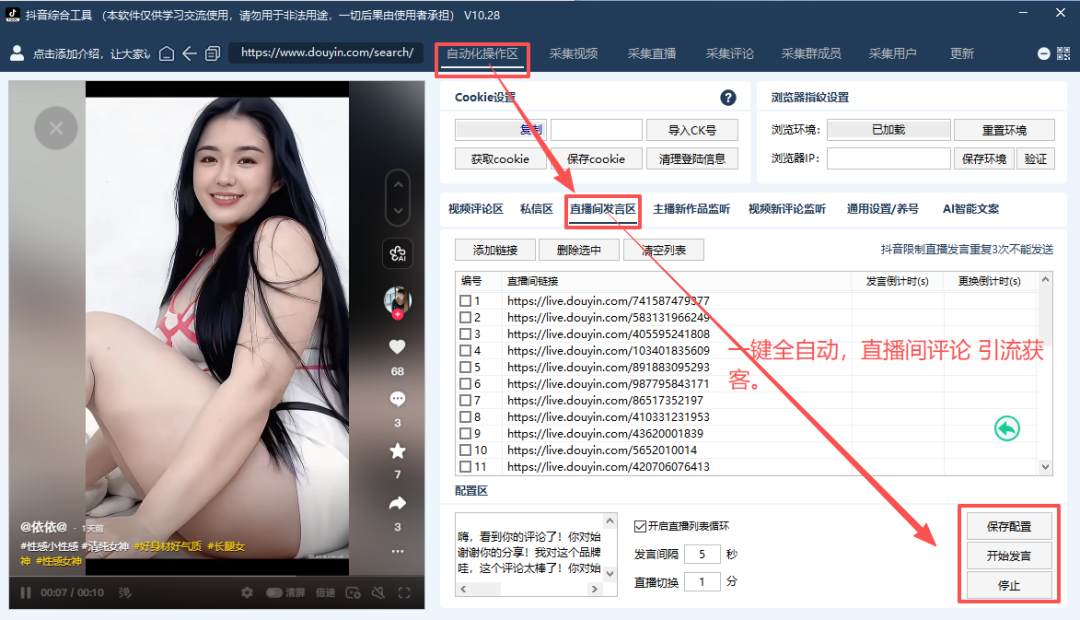The height and width of the screenshot is (620, 1080).
Task: Open the QR code icon in header
Action: pyautogui.click(x=1063, y=53)
